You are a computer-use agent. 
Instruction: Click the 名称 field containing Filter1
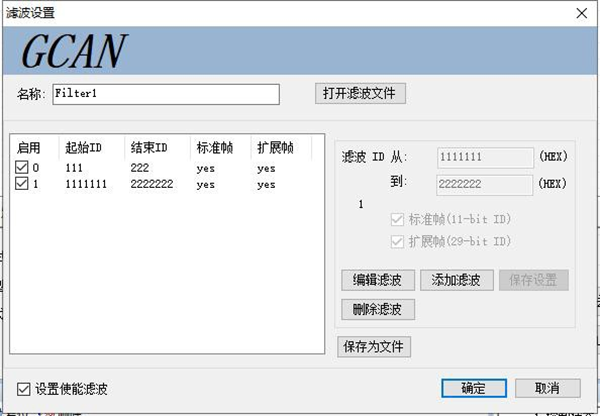(166, 94)
